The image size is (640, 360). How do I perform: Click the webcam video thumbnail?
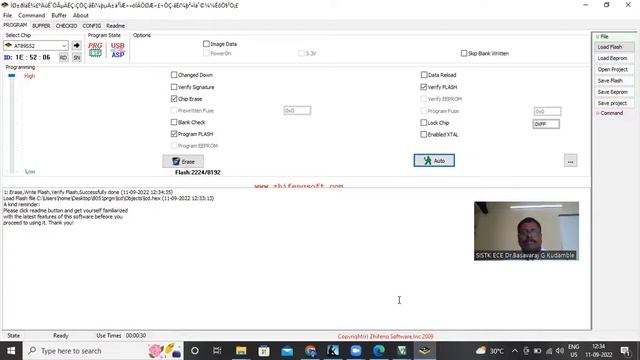(526, 231)
